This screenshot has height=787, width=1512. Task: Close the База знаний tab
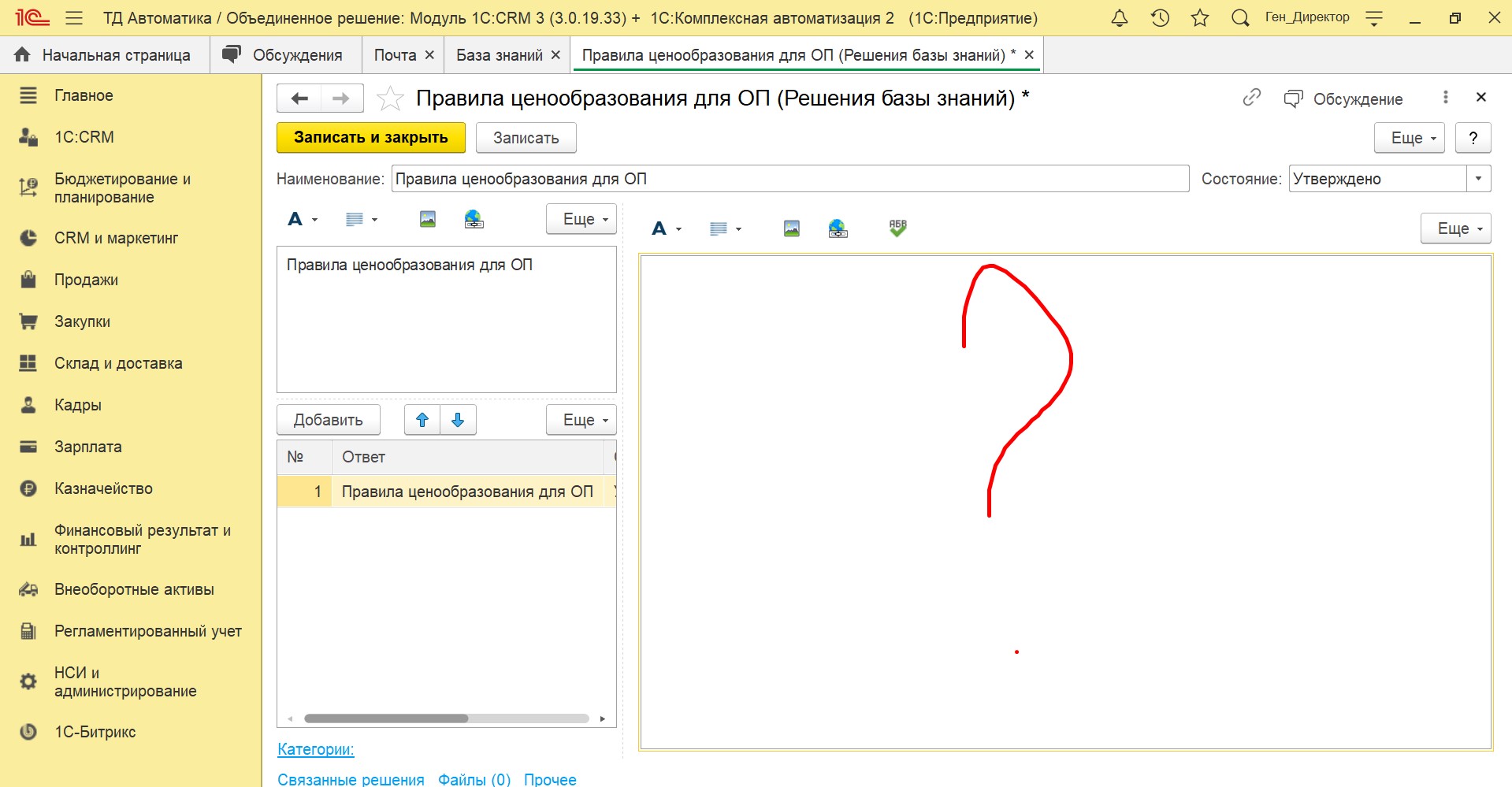555,55
